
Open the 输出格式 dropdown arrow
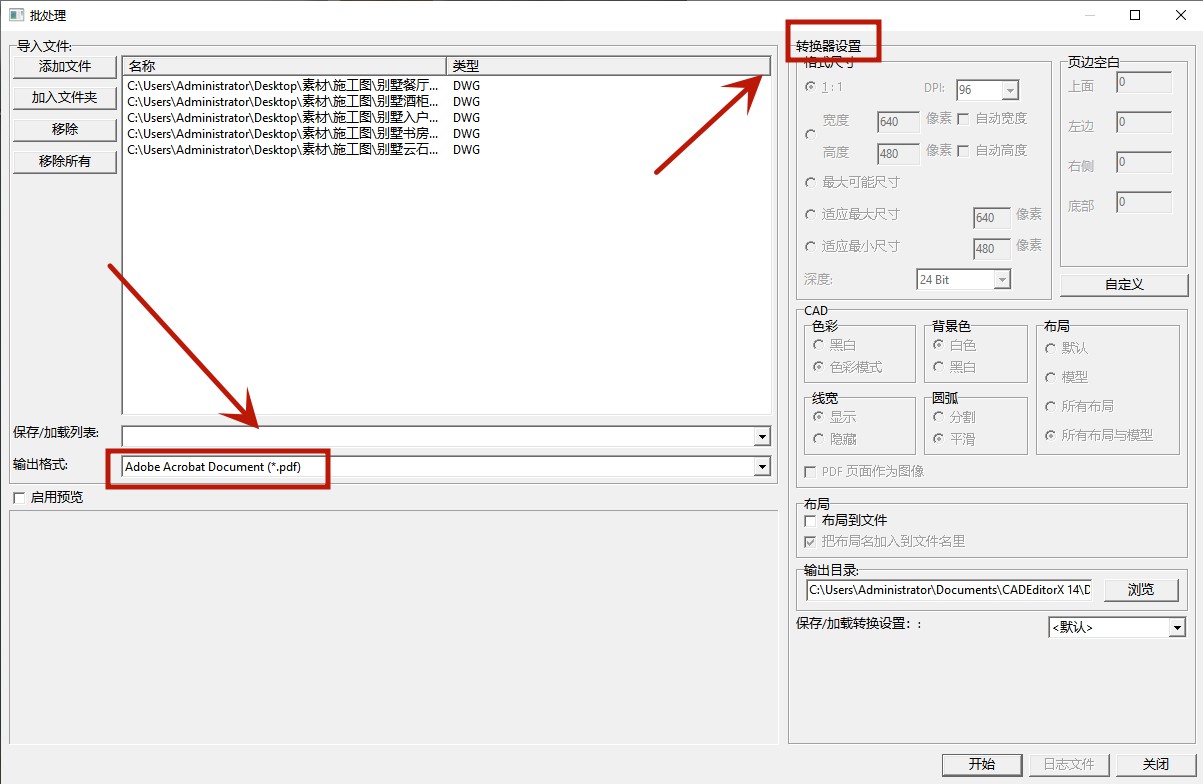coord(762,467)
